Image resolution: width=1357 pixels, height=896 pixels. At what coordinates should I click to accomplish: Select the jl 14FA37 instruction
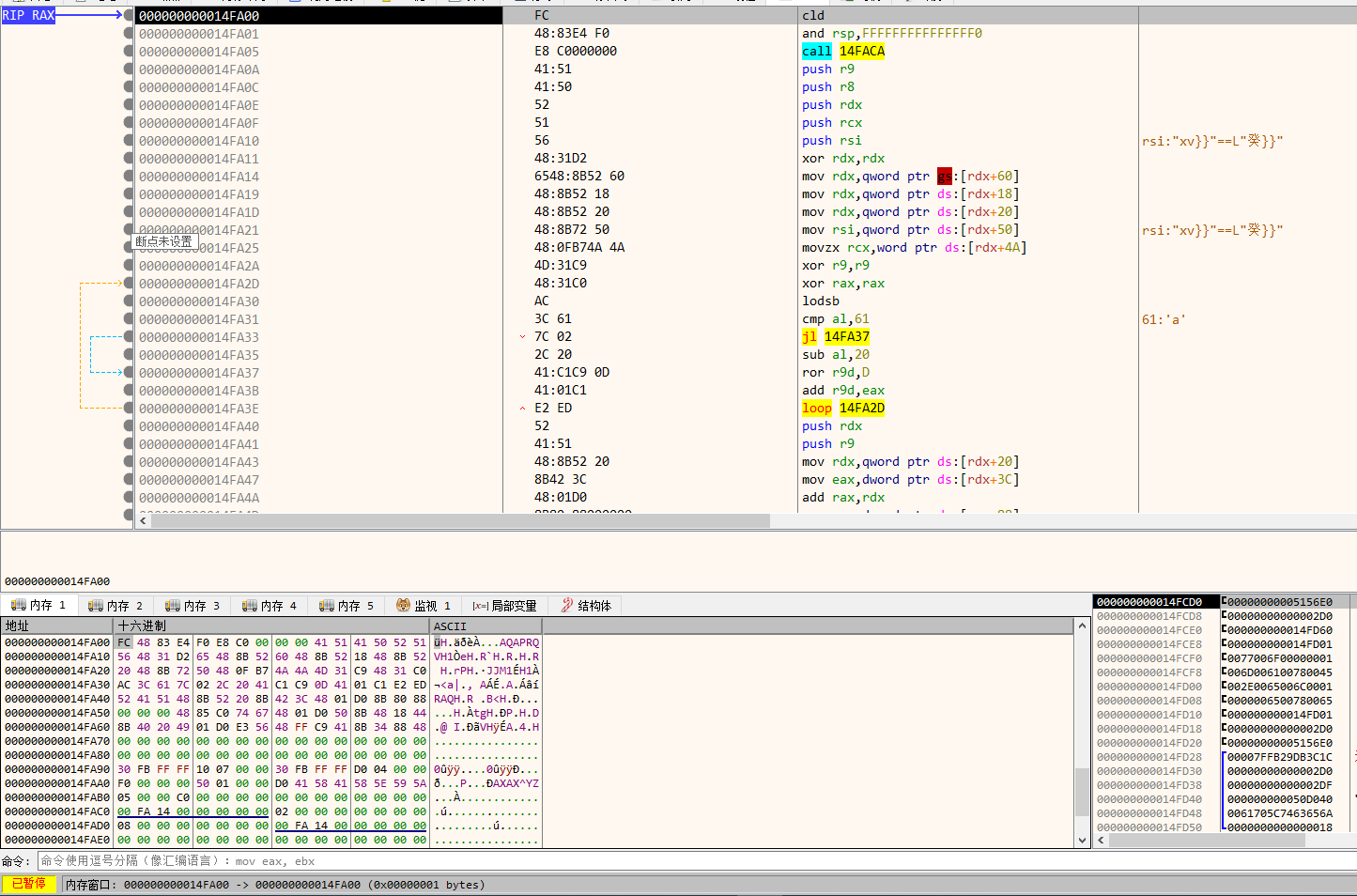[x=836, y=337]
